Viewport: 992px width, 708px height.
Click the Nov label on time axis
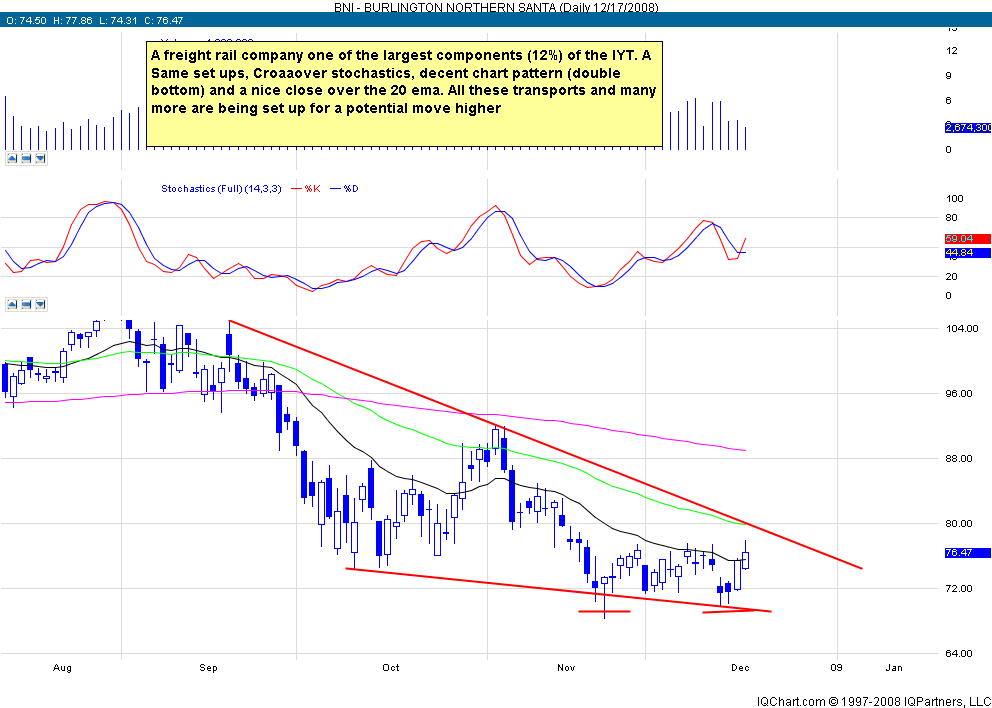click(x=567, y=668)
